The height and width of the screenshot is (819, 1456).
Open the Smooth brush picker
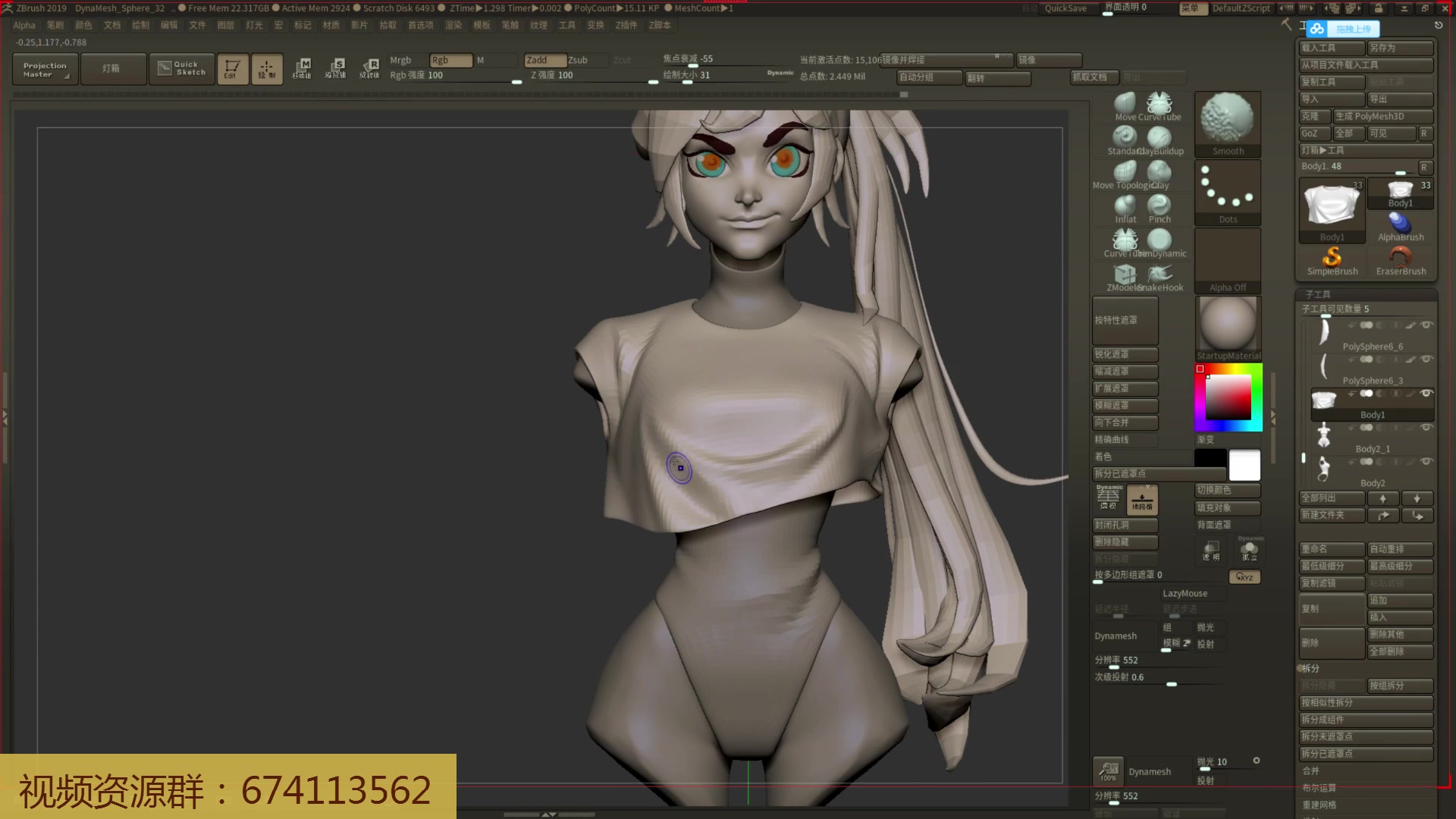pos(1227,121)
